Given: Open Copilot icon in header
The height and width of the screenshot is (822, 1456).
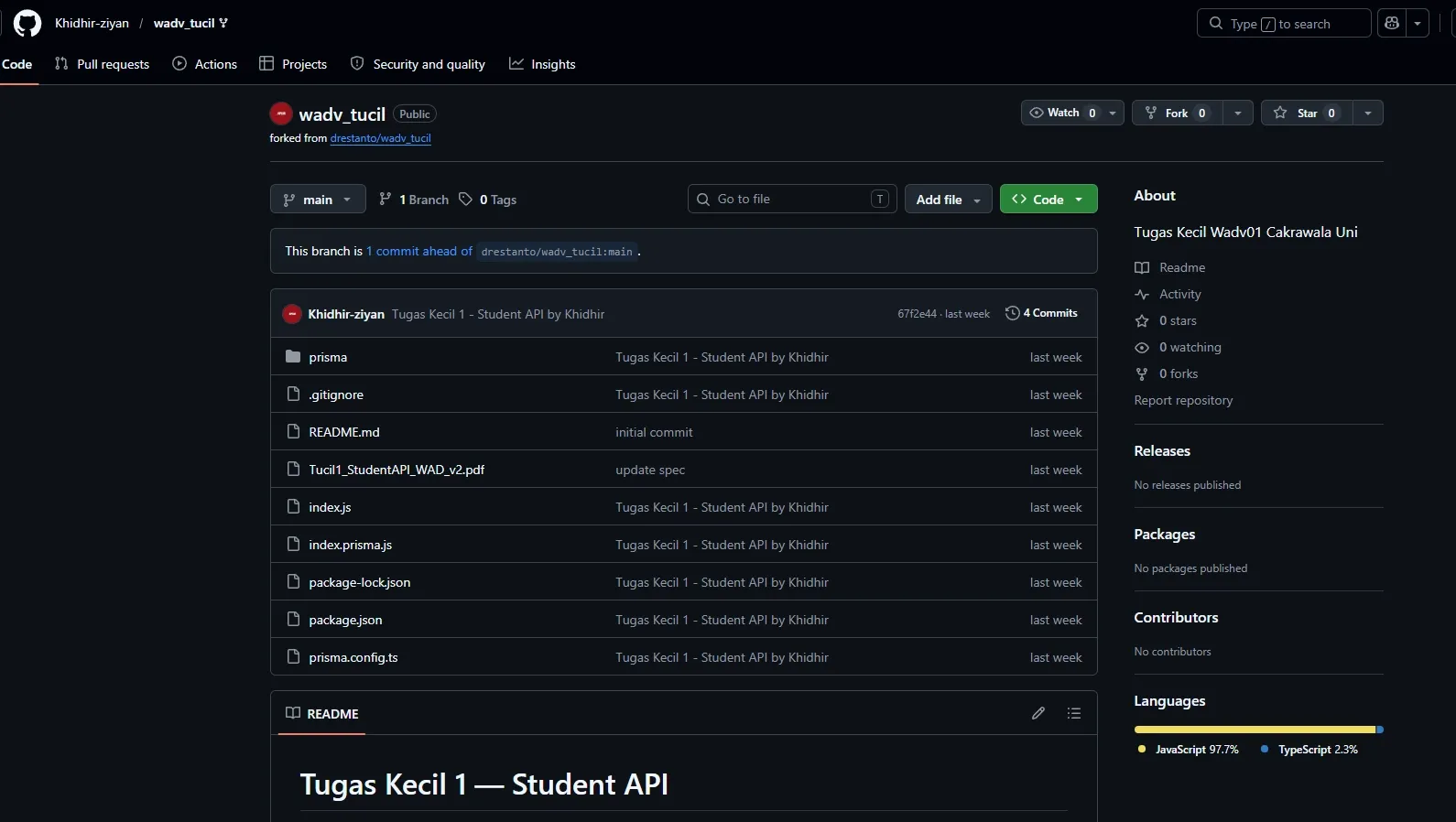Looking at the screenshot, I should point(1392,23).
